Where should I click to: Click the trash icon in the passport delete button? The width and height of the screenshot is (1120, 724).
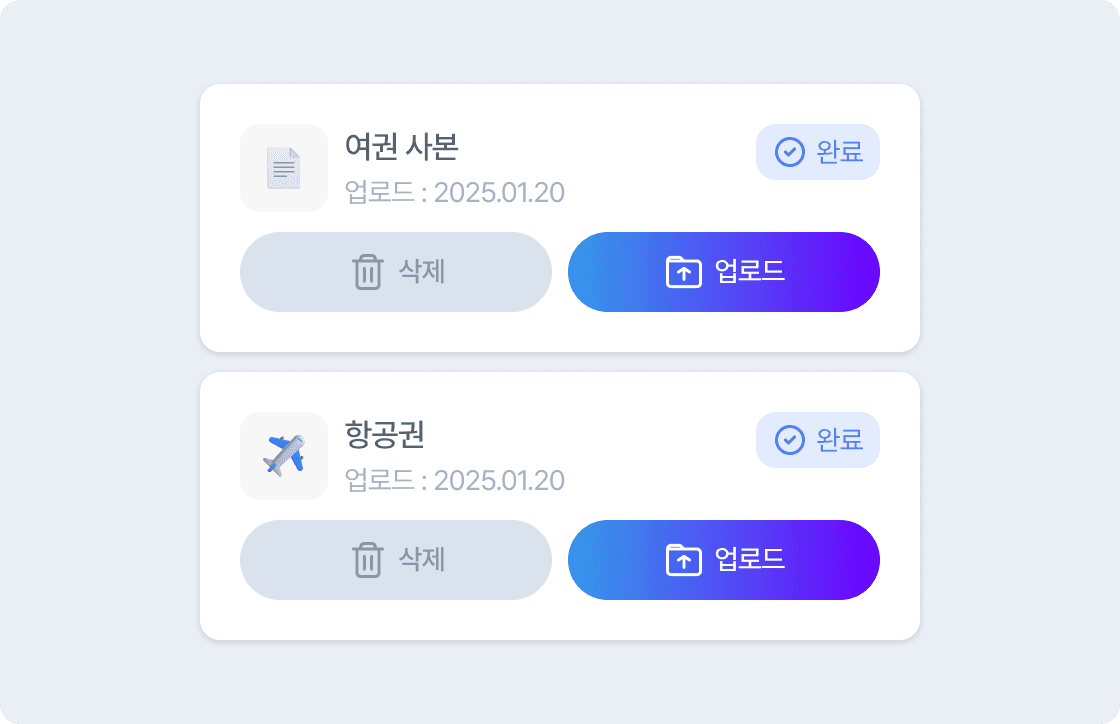(369, 271)
